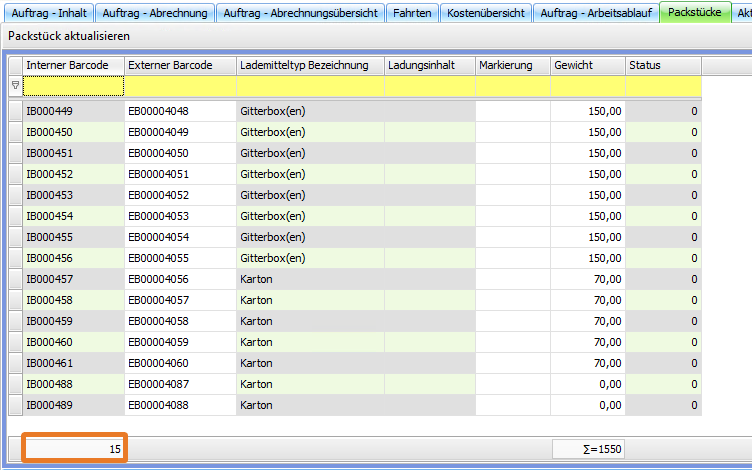Image resolution: width=752 pixels, height=470 pixels.
Task: Click filter field under Externer Barcode
Action: [x=180, y=87]
